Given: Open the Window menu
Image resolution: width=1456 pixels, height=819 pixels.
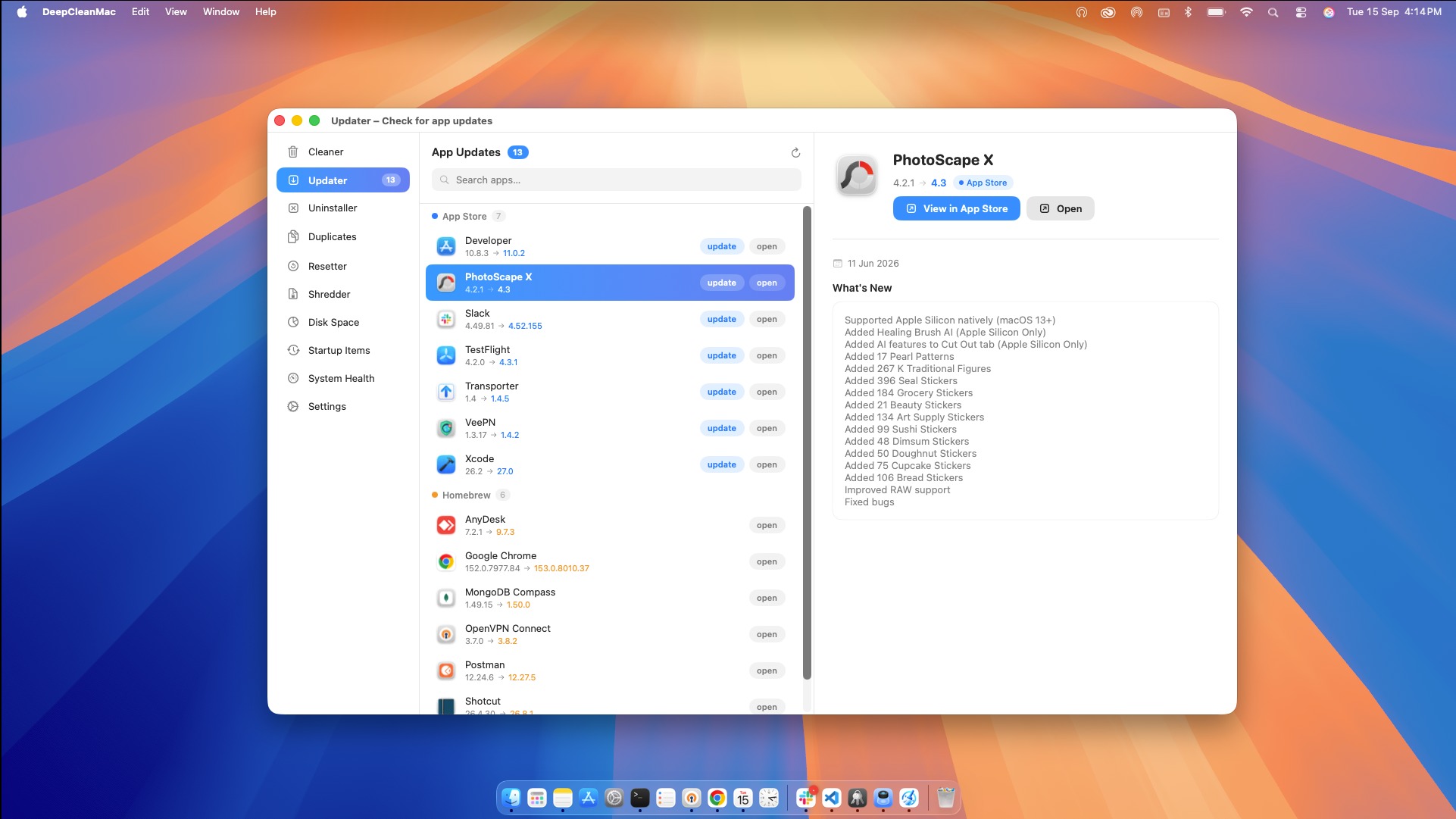Looking at the screenshot, I should (x=220, y=11).
